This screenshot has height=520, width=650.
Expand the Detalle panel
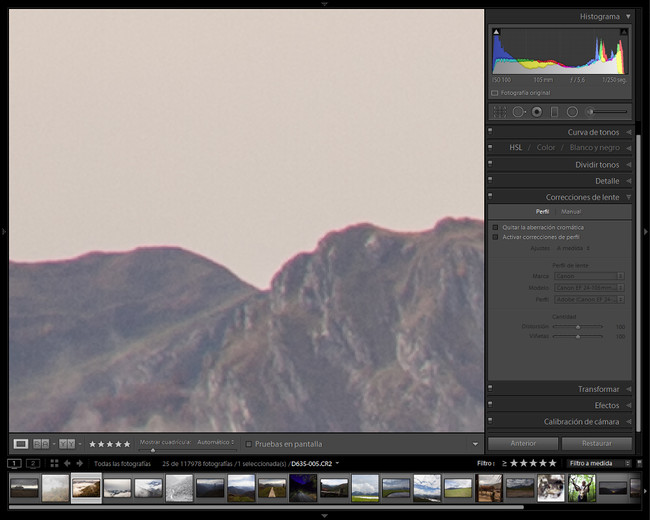click(629, 181)
